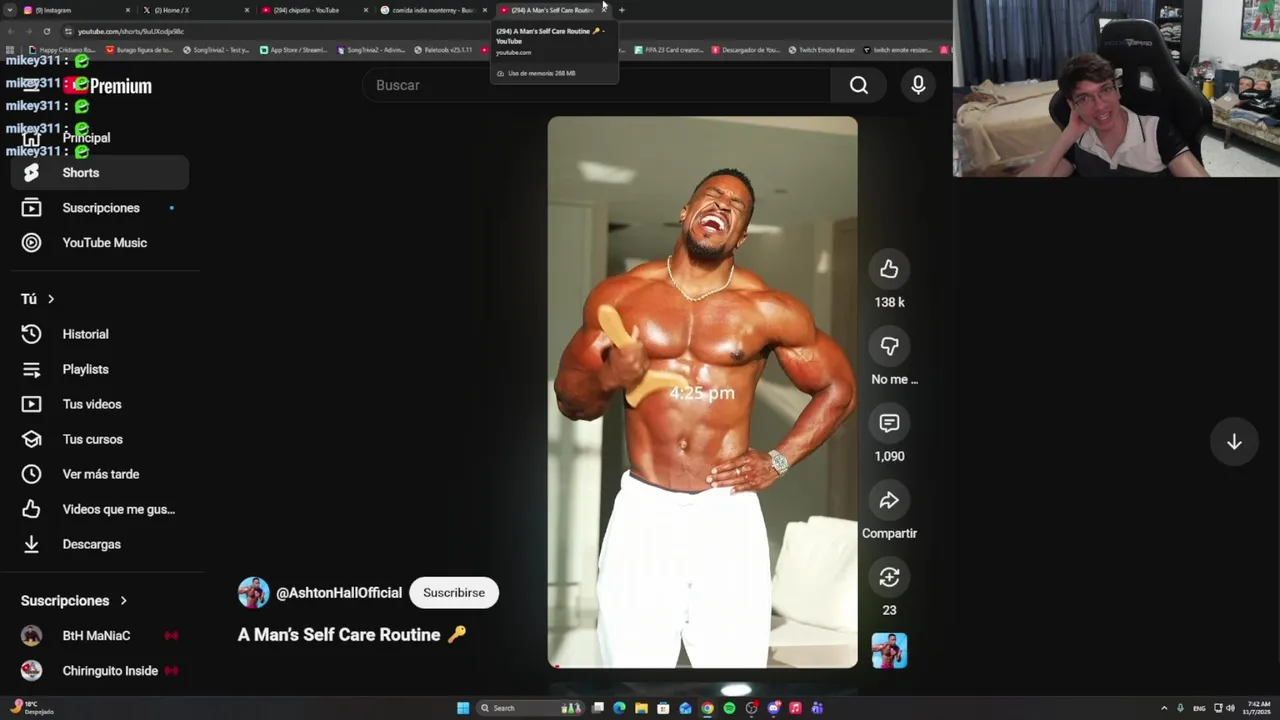This screenshot has width=1280, height=720.
Task: Open the ENG language indicator in tray
Action: pos(1199,708)
